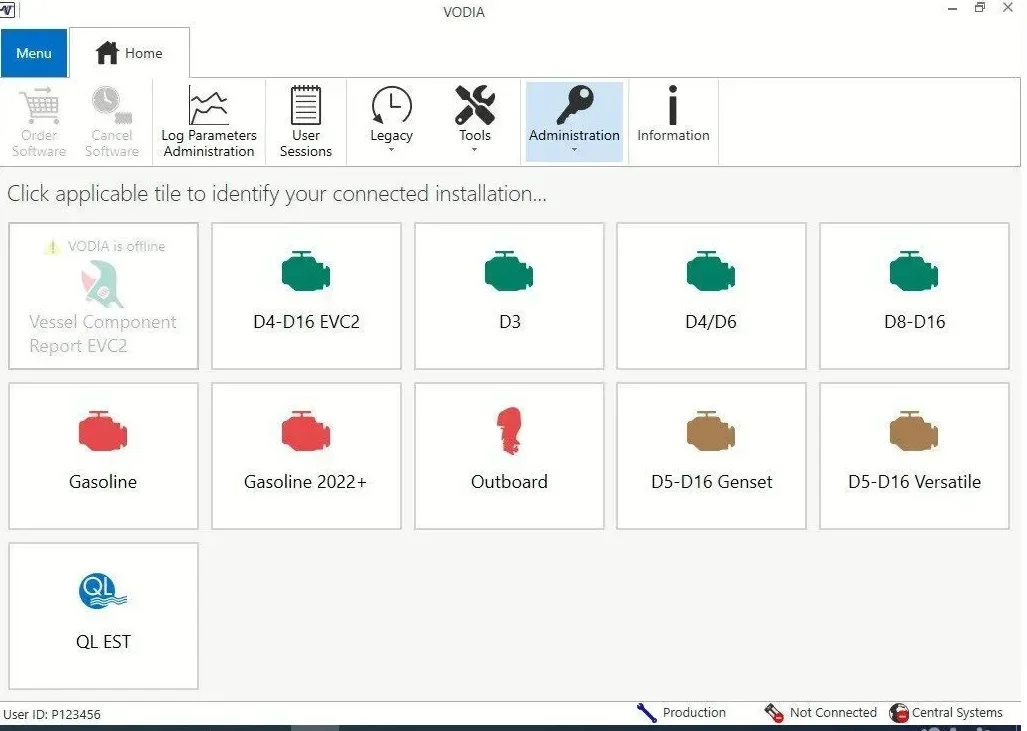Select the D4-D16 EVC2 engine tile
1027x731 pixels.
click(306, 295)
